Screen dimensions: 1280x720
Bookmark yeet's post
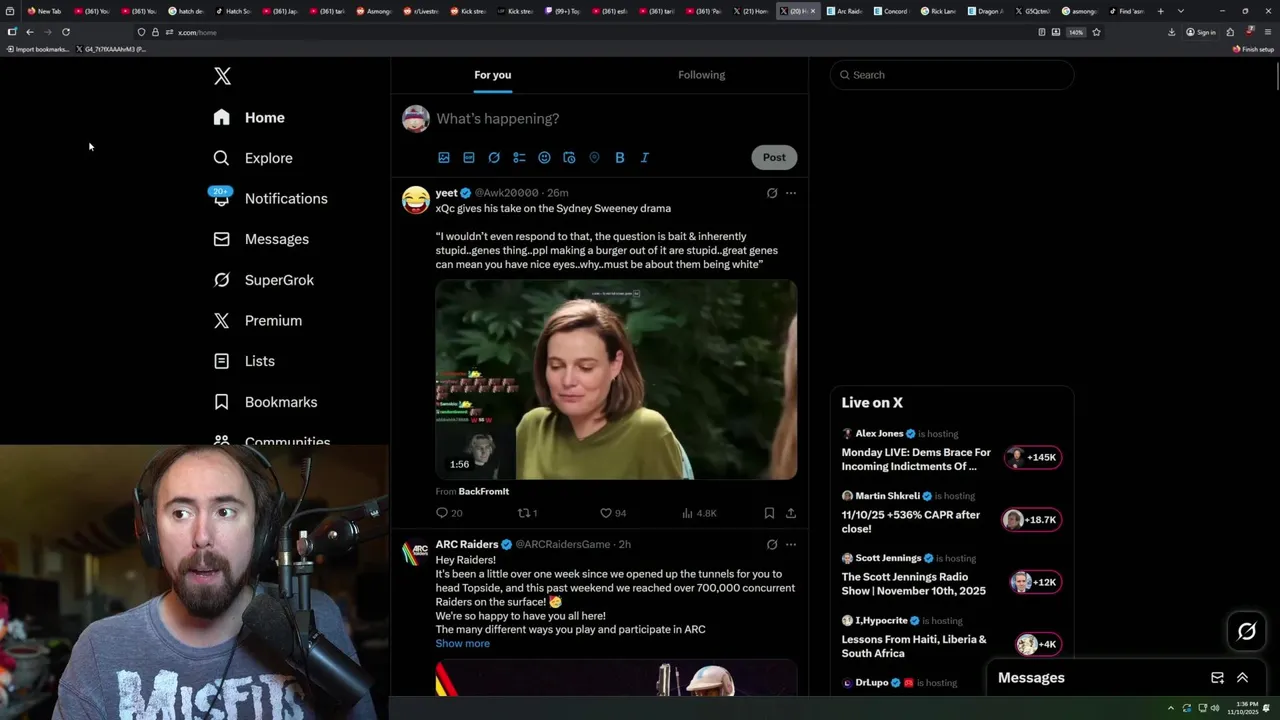[x=769, y=513]
